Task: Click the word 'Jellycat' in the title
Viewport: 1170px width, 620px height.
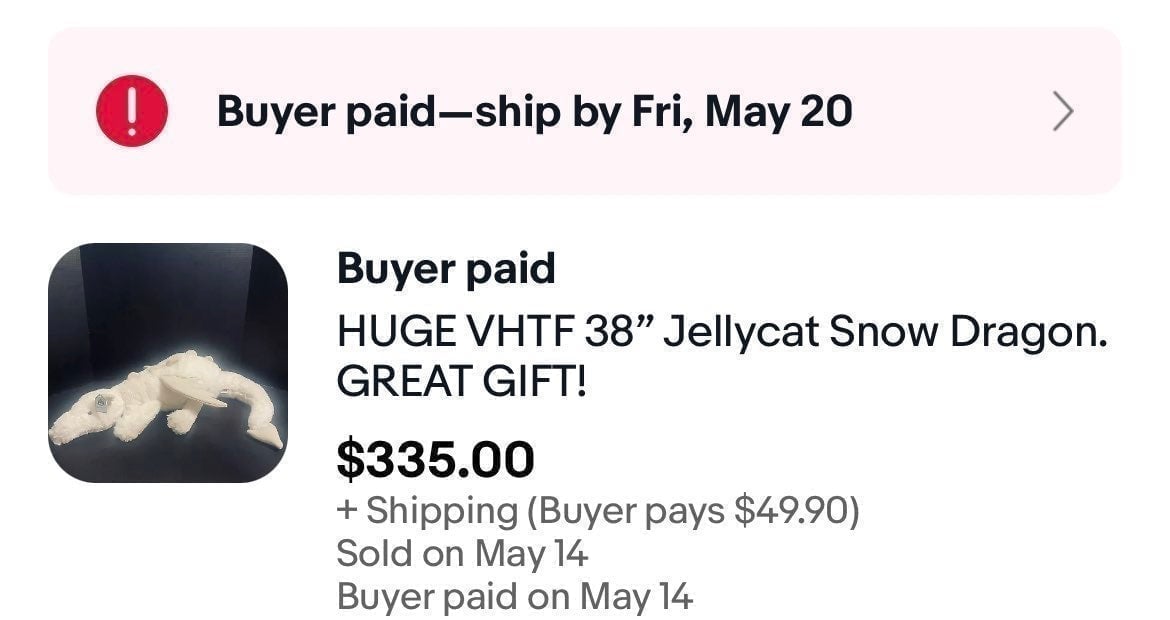Action: pos(741,332)
